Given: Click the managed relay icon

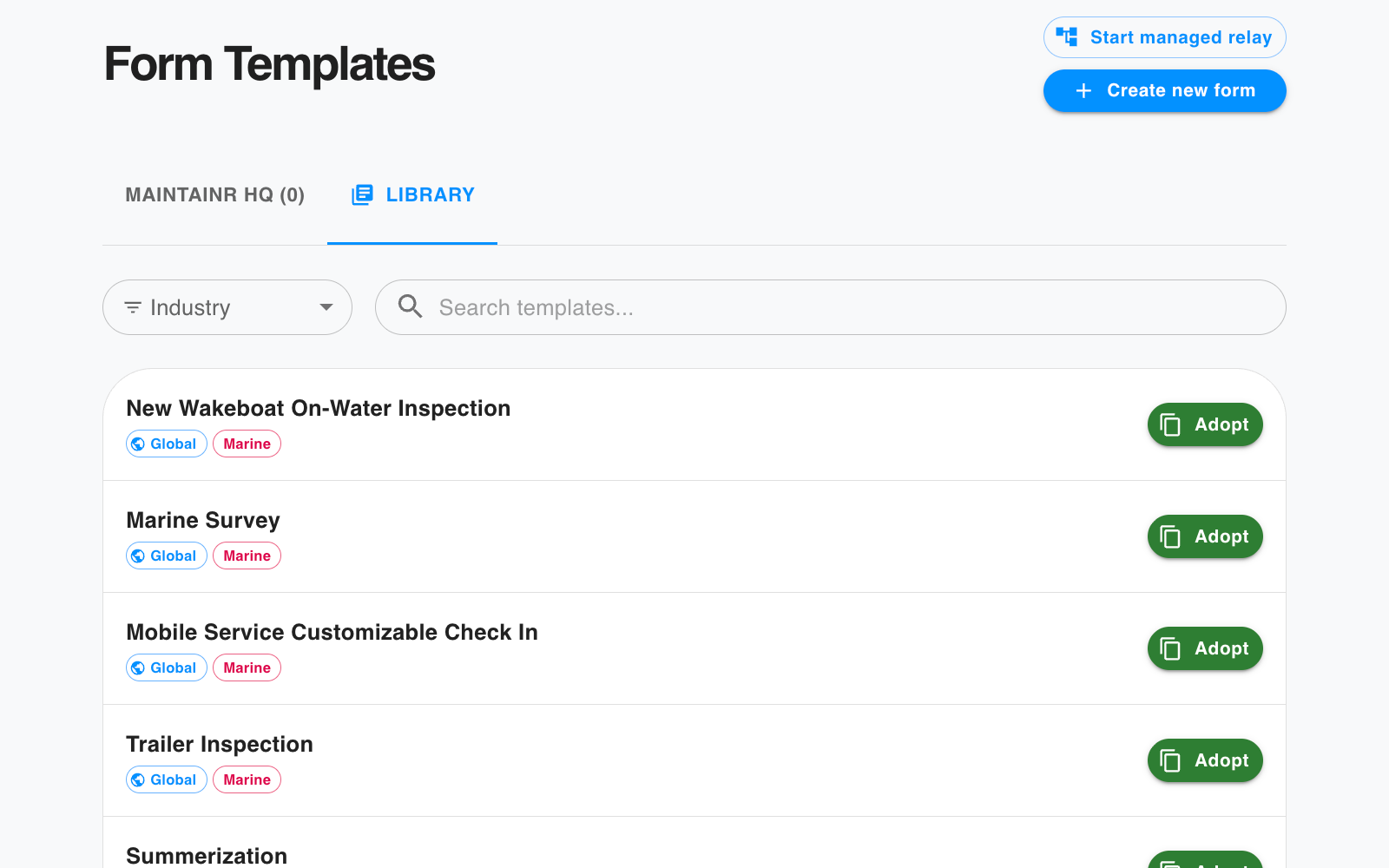Looking at the screenshot, I should tap(1066, 36).
